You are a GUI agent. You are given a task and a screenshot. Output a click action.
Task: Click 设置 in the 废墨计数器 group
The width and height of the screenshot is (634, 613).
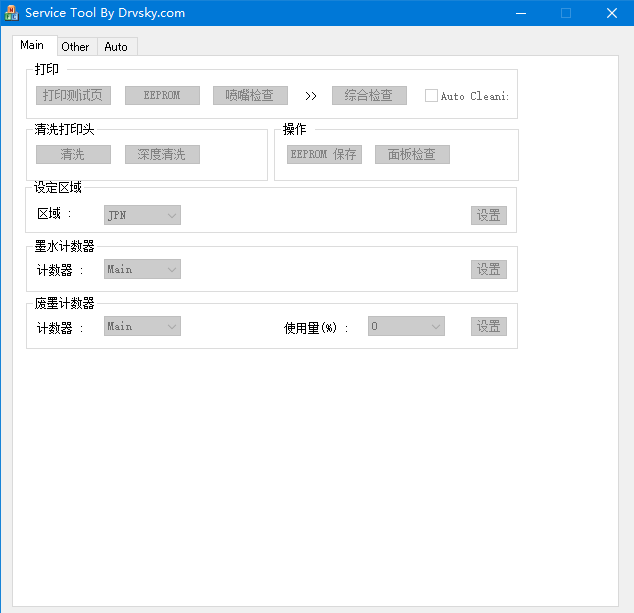click(x=489, y=326)
